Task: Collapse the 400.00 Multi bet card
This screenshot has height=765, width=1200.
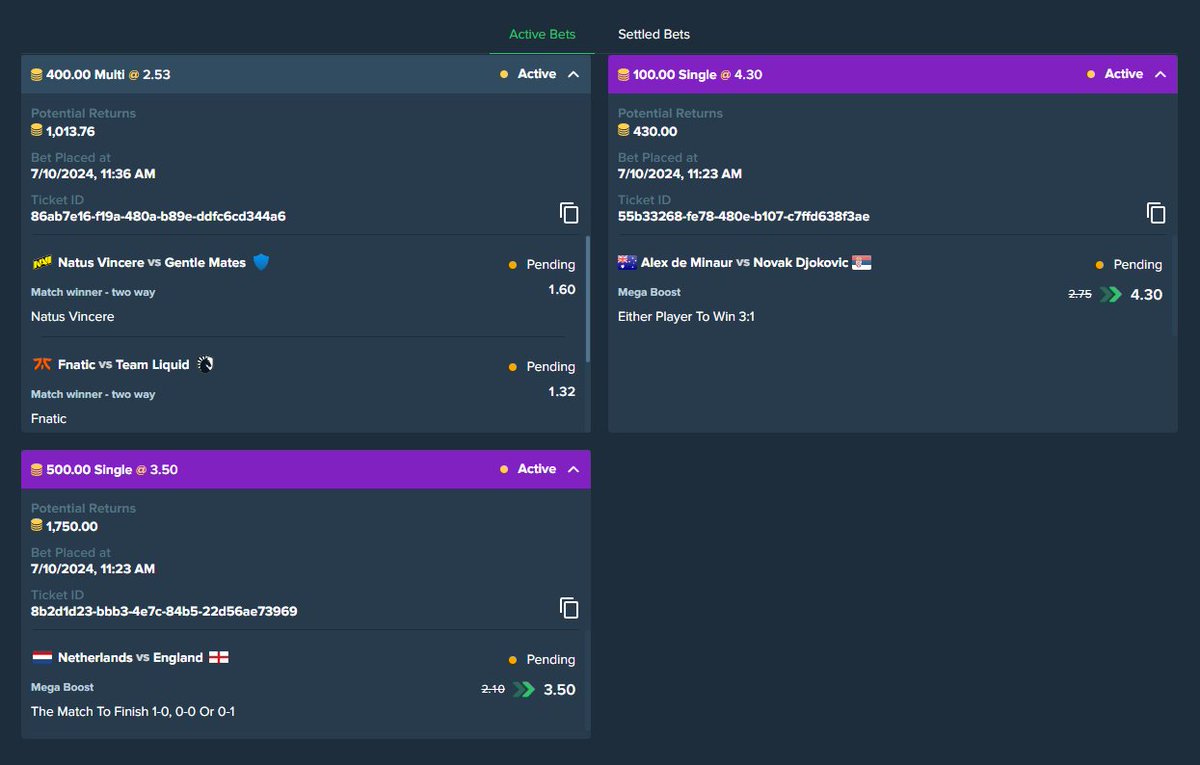Action: tap(573, 74)
